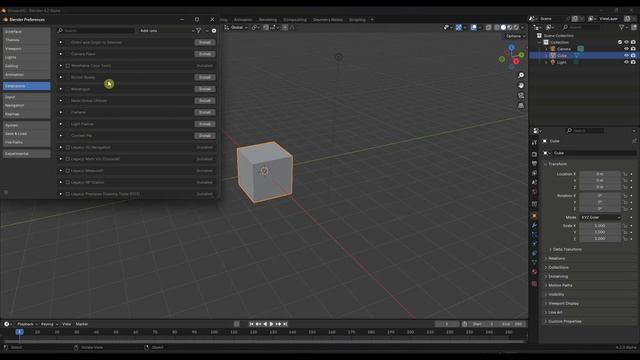Play animation forward in timeline
Viewport: 640px width, 360px height.
tap(271, 324)
